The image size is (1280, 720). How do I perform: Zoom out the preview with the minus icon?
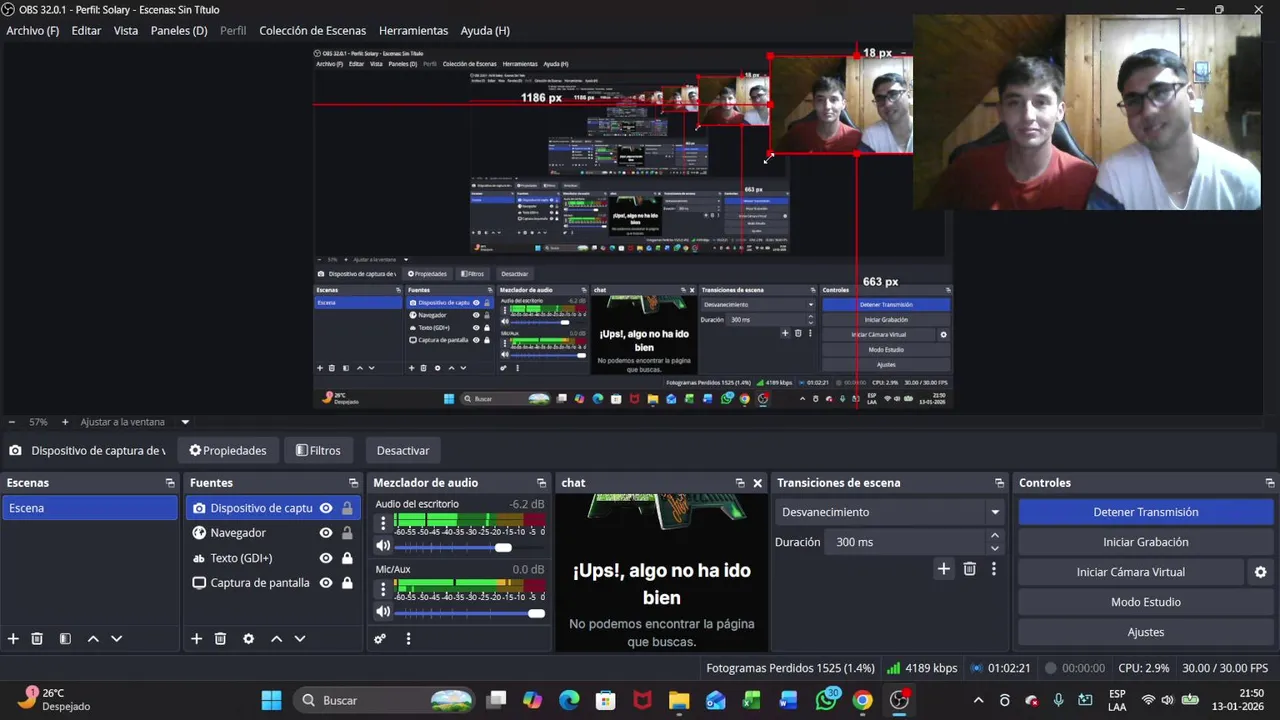12,422
